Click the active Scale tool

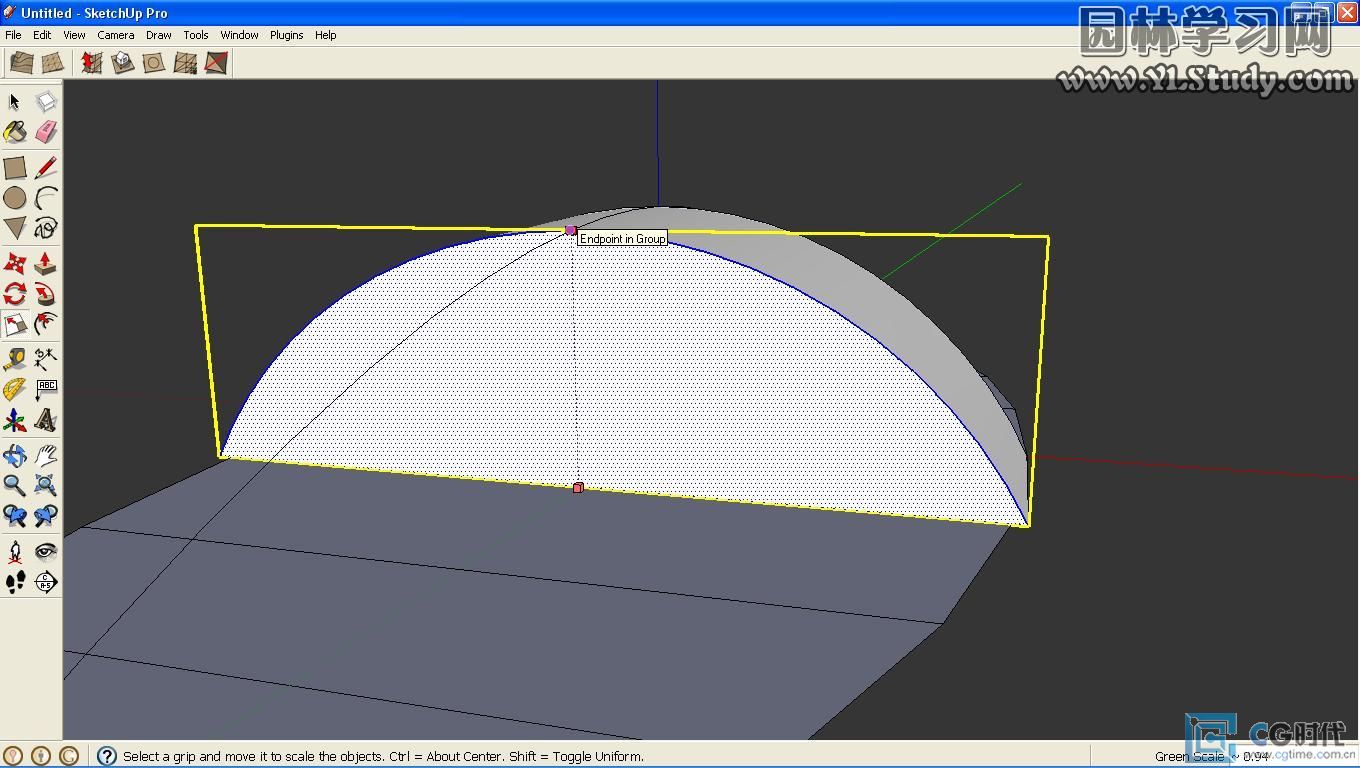(x=14, y=324)
